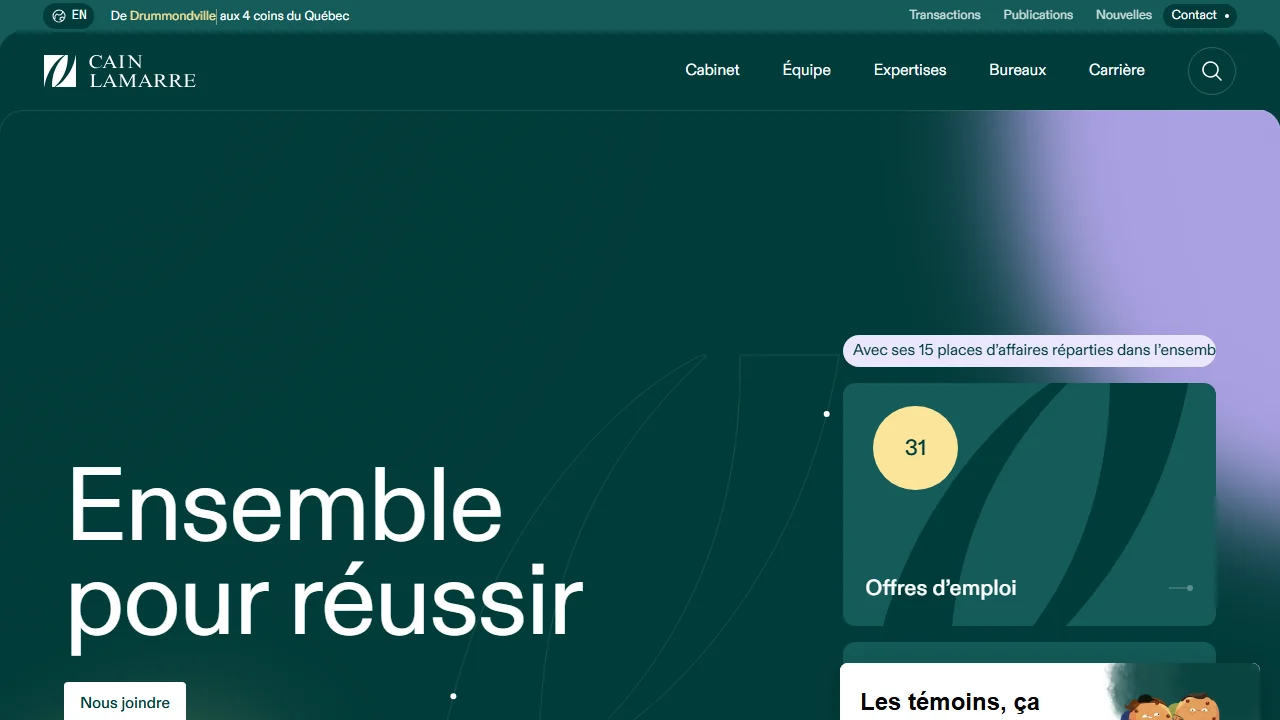Click the yellow 31 badge circle
Screen dimensions: 1280x720
[x=915, y=448]
